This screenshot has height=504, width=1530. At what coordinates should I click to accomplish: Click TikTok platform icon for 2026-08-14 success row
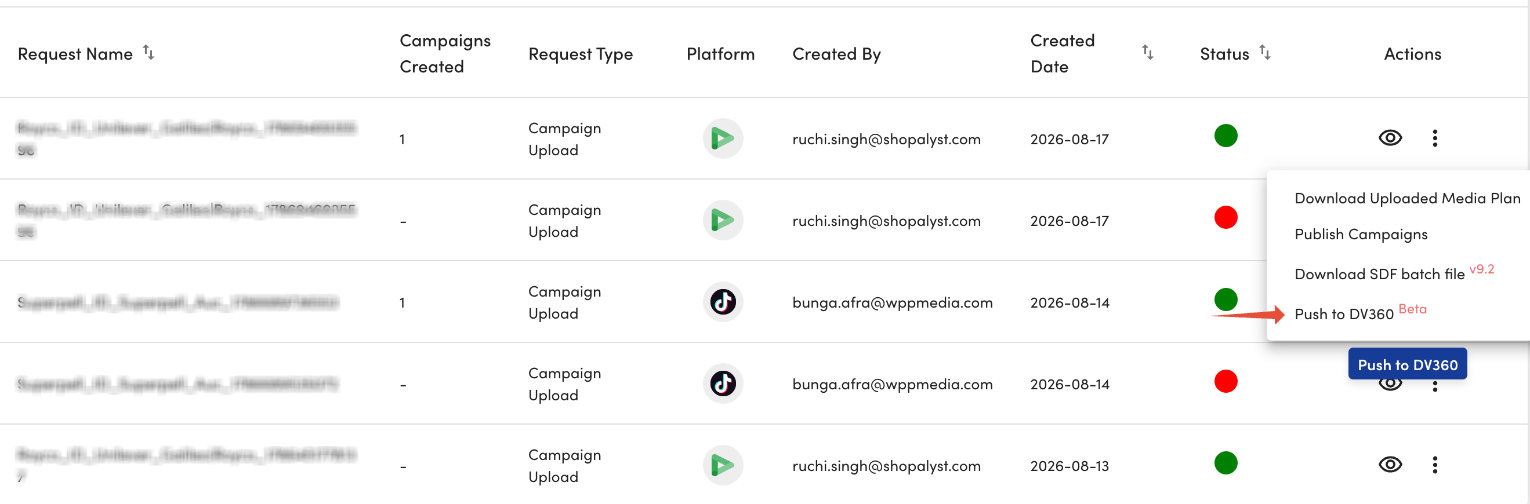point(722,301)
